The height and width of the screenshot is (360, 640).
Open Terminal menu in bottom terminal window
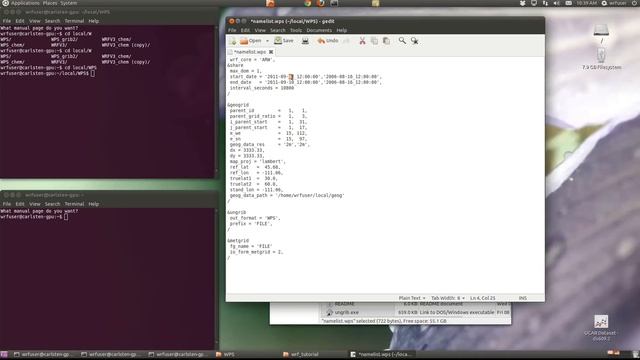coord(74,204)
